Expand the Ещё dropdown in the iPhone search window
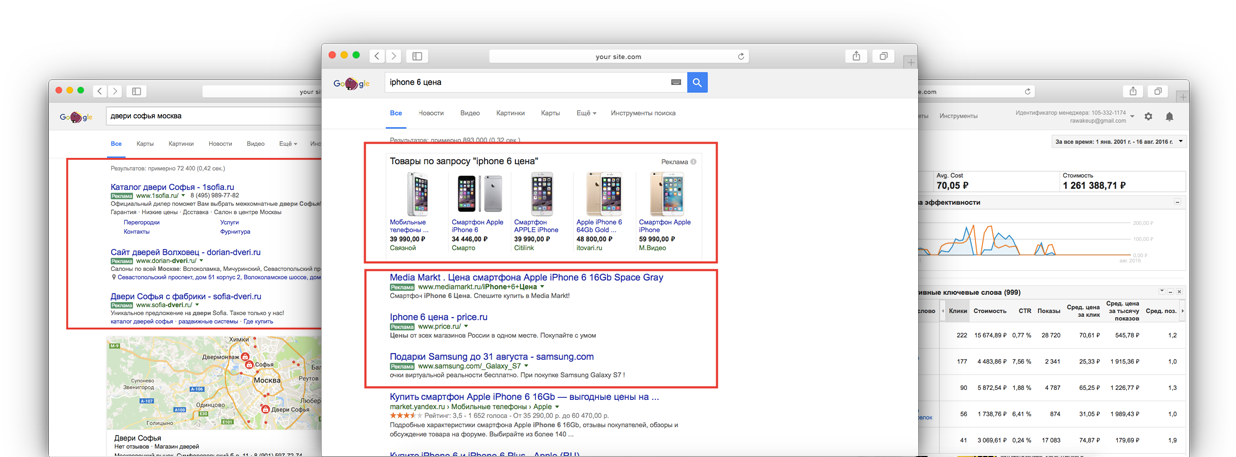 [x=586, y=113]
